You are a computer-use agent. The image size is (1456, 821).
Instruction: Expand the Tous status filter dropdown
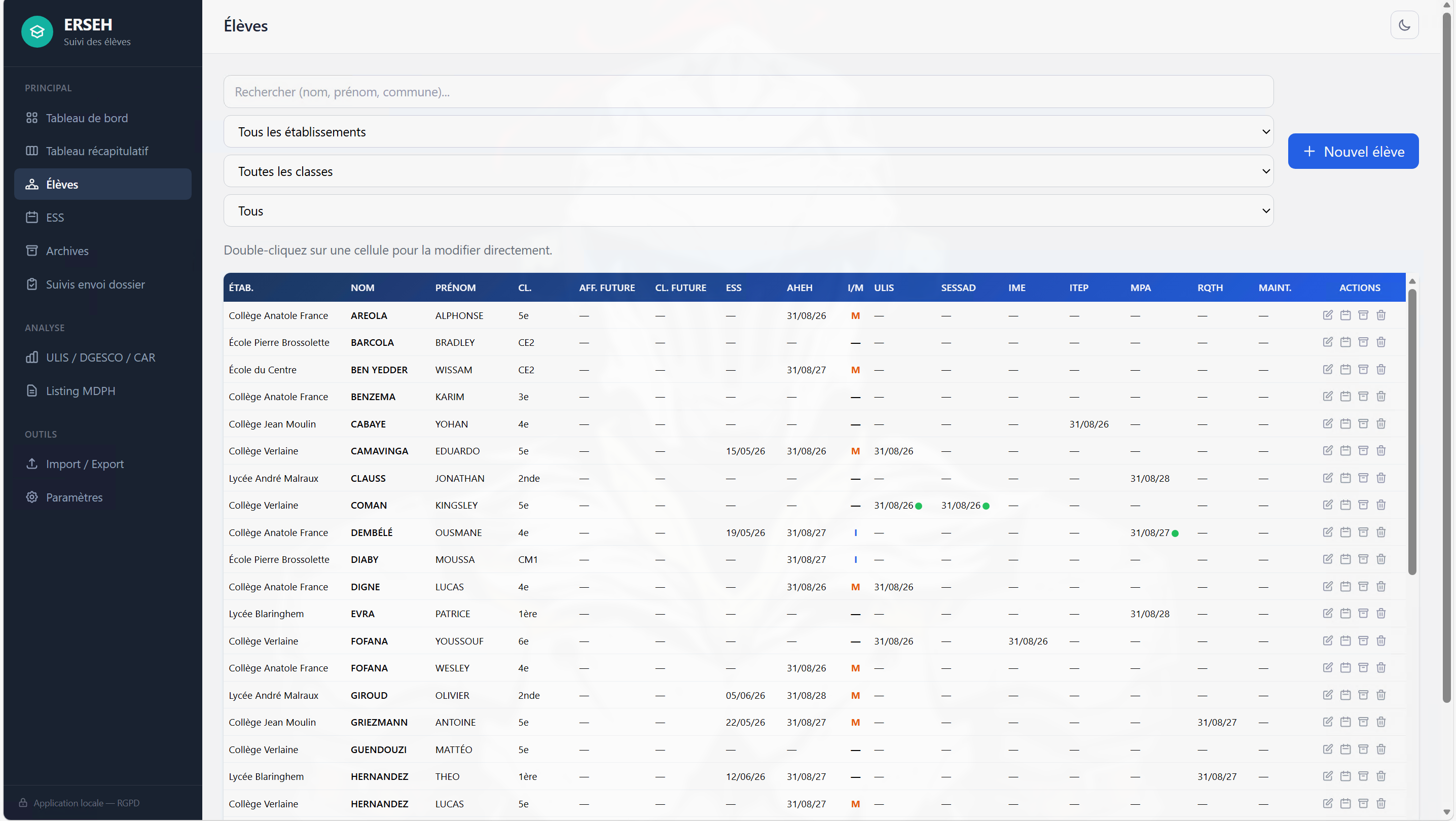pos(748,211)
